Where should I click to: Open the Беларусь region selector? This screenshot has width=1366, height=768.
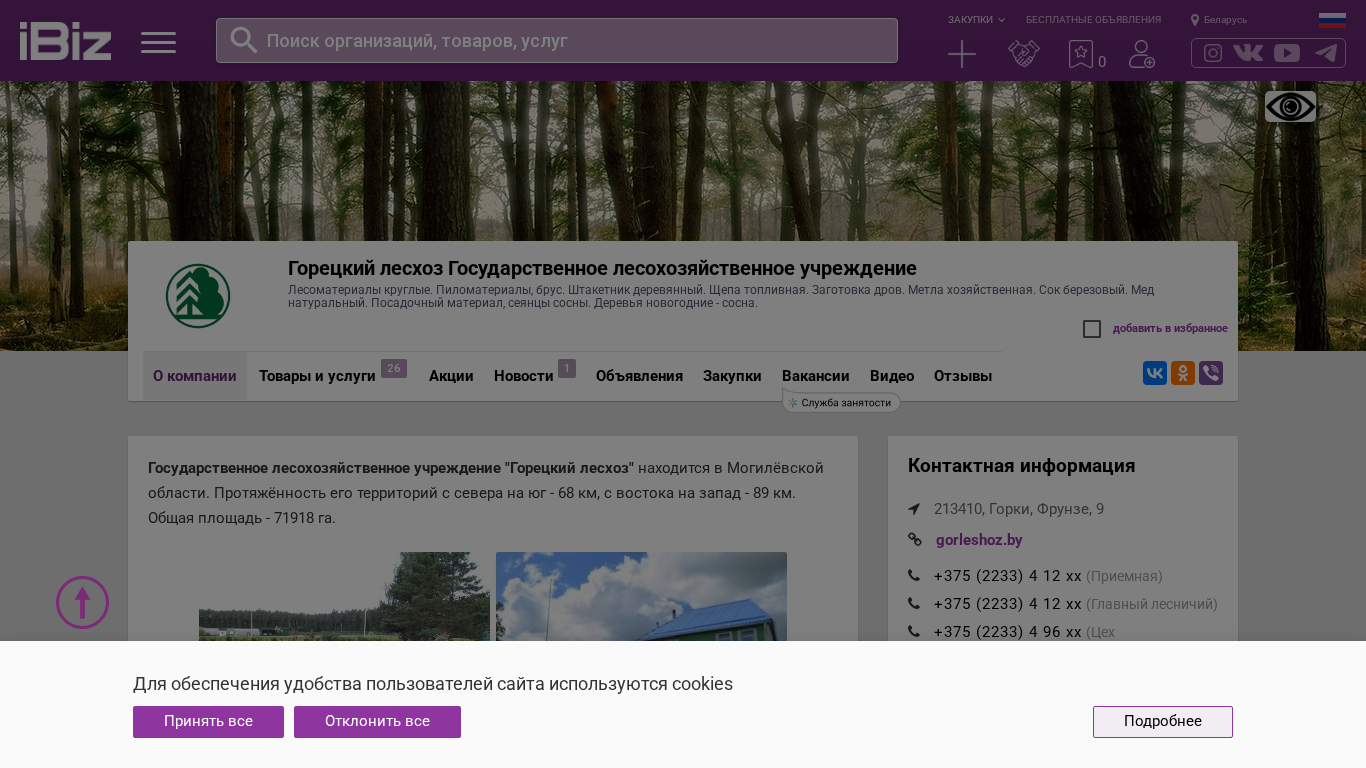coord(1218,20)
